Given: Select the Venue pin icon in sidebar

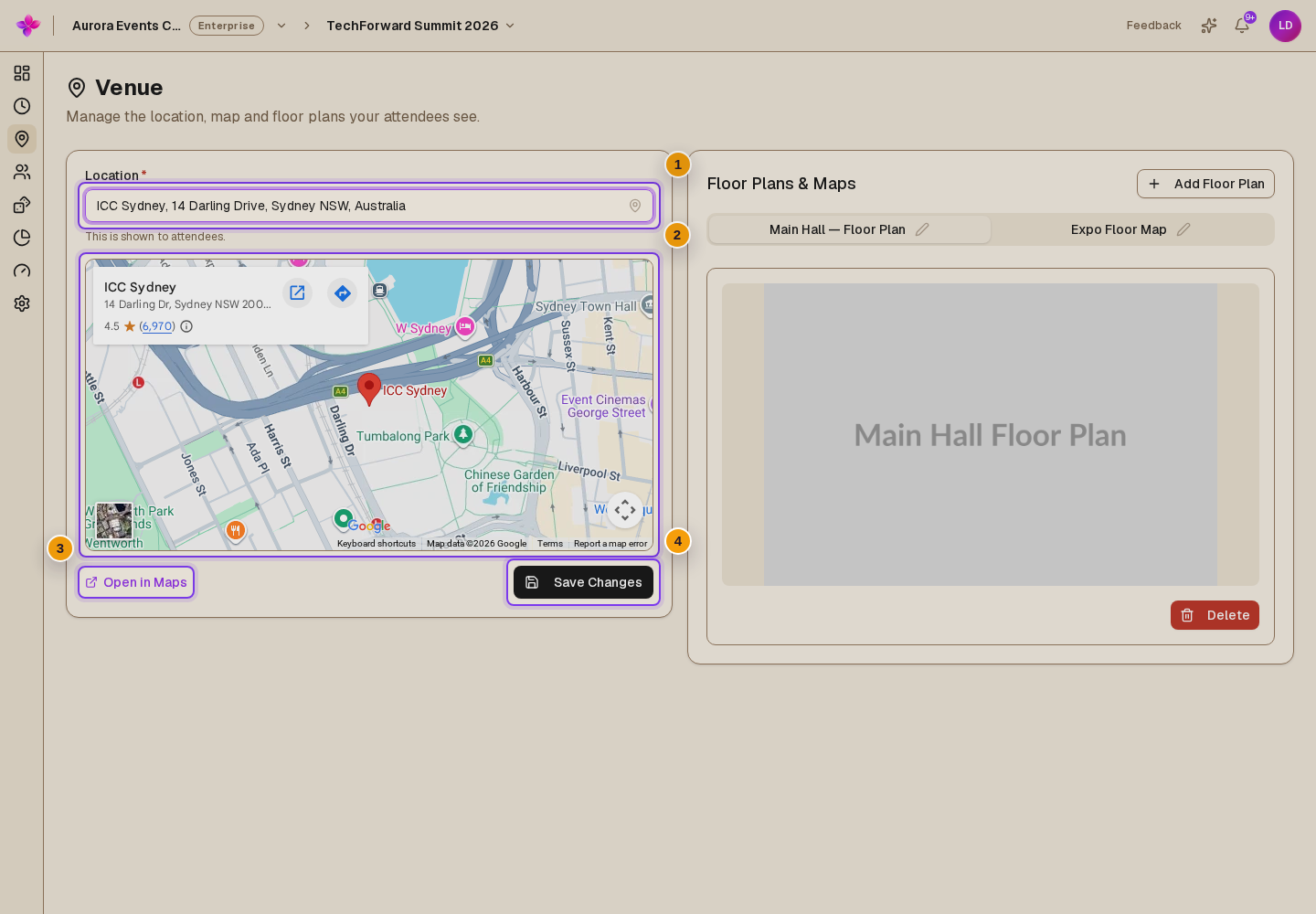Looking at the screenshot, I should tap(22, 139).
